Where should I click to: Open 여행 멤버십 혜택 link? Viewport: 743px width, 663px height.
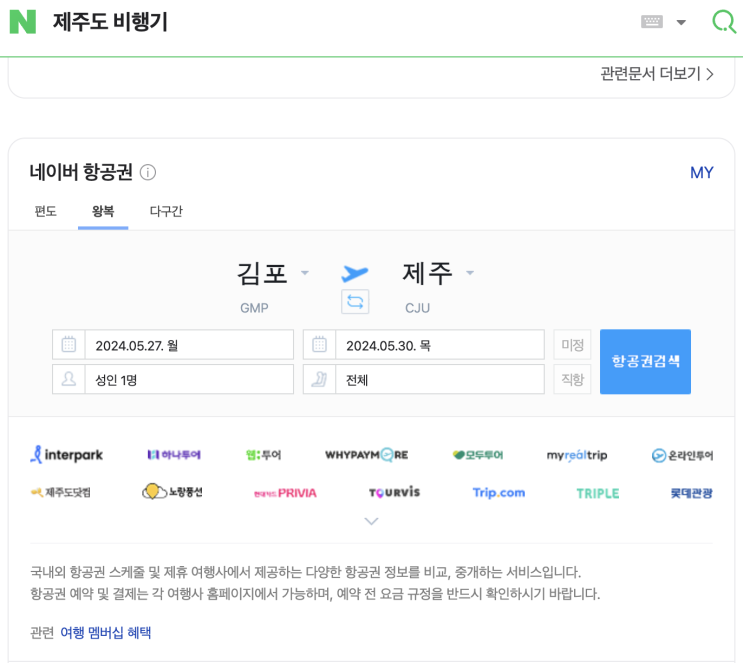tap(106, 632)
